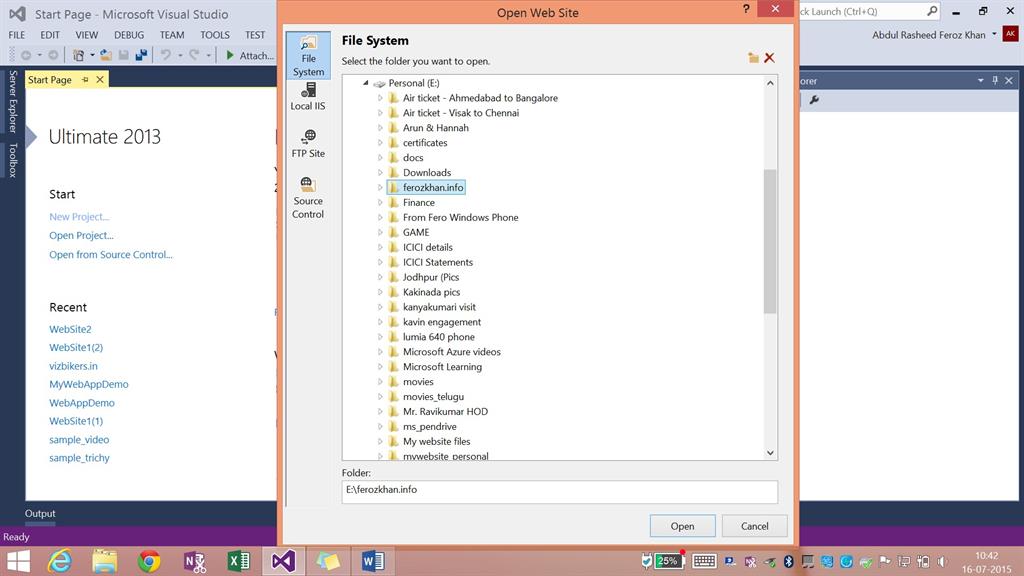Image resolution: width=1024 pixels, height=576 pixels.
Task: Open Excel from taskbar
Action: point(238,561)
